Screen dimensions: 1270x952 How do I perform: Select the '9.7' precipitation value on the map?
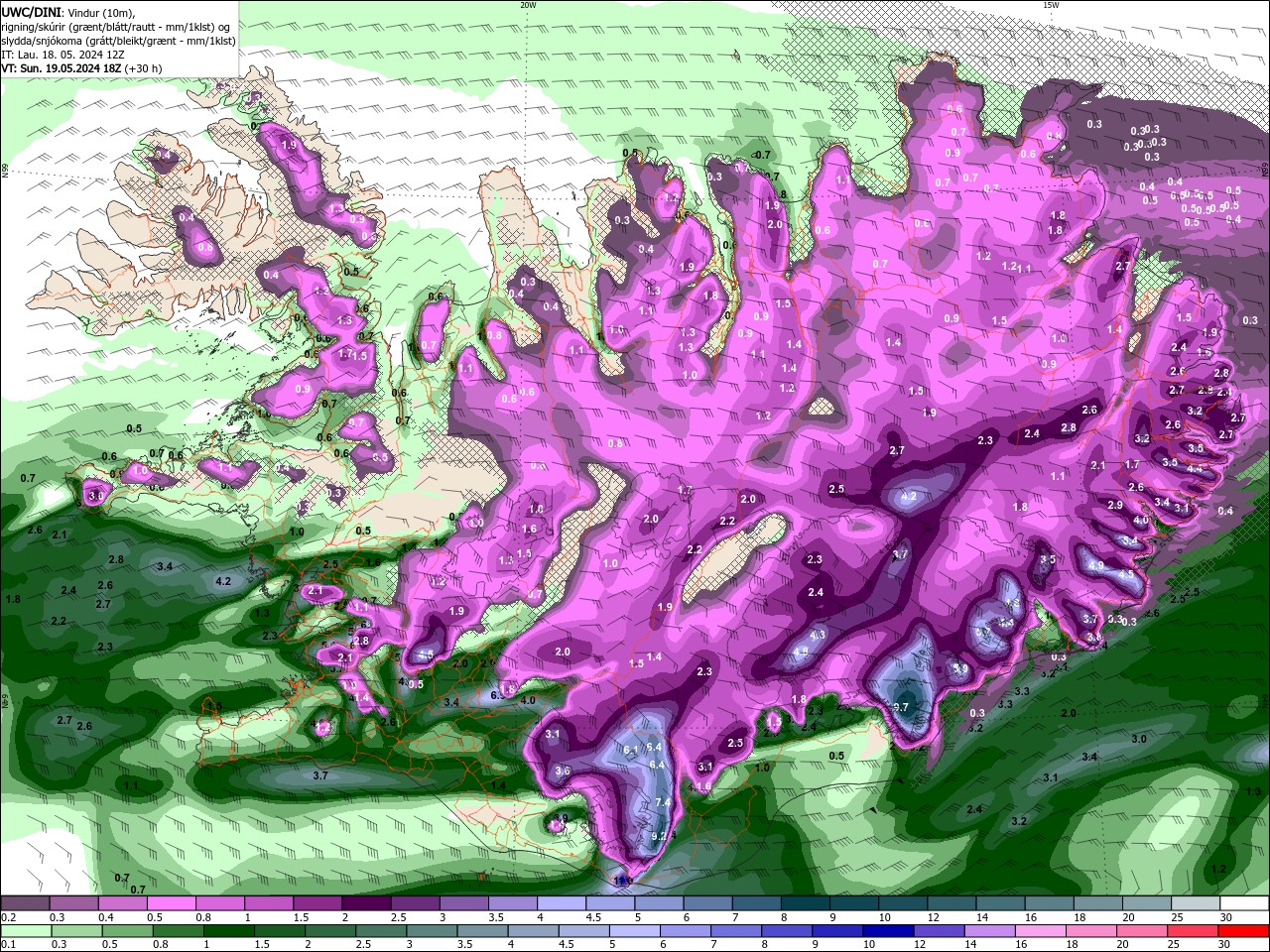click(x=901, y=707)
